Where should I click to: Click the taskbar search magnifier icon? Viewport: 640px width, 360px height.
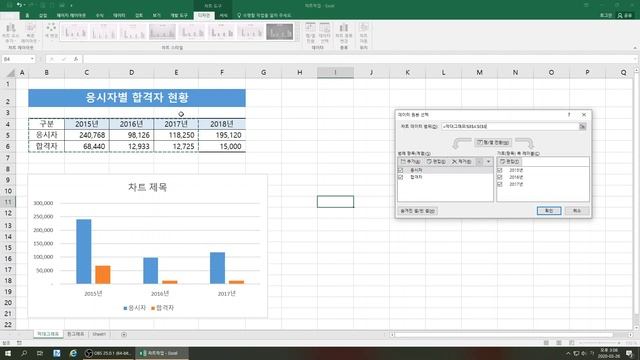[24, 353]
